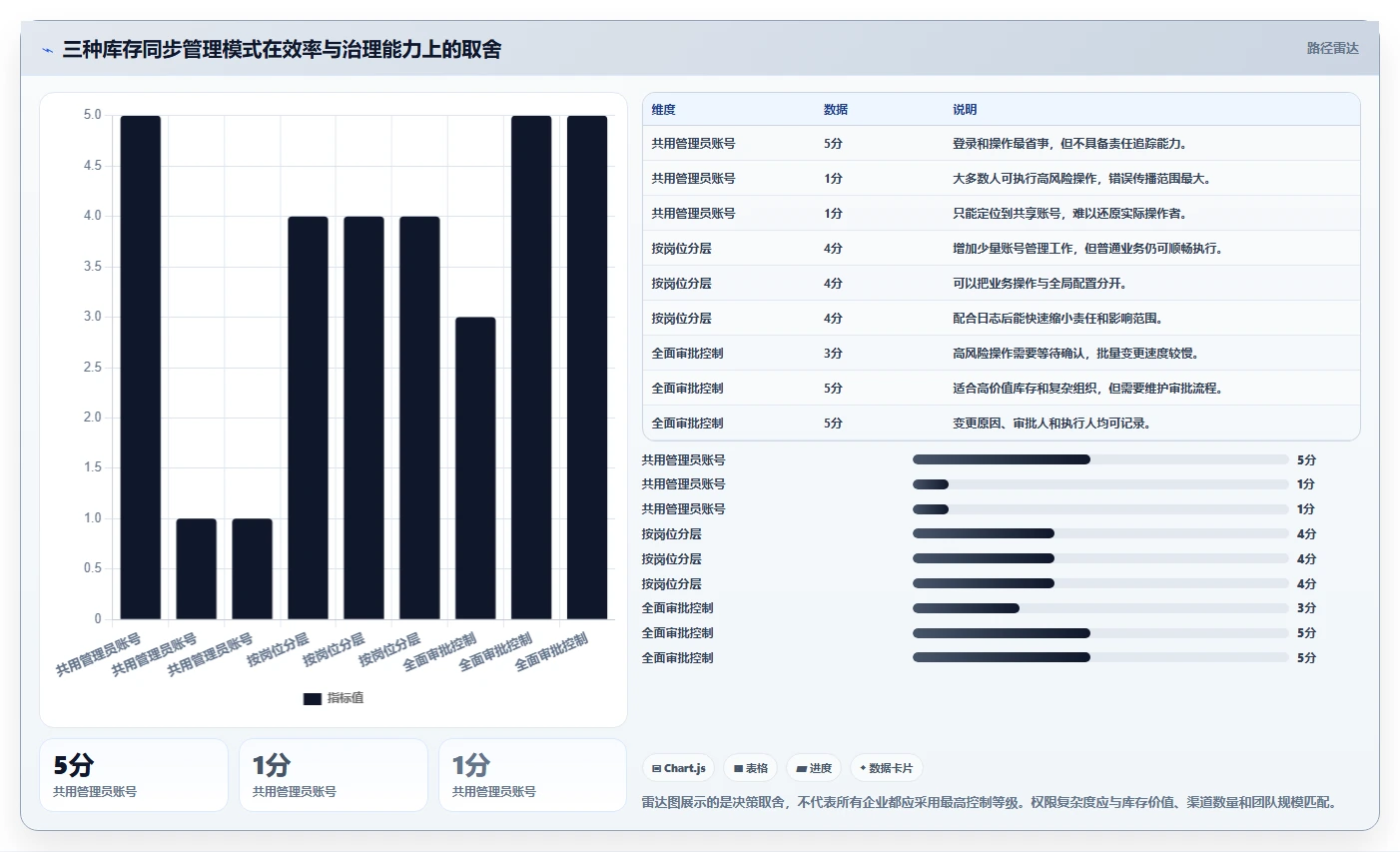1400x852 pixels.
Task: Click the 4.5 y-axis label
Action: 93,166
